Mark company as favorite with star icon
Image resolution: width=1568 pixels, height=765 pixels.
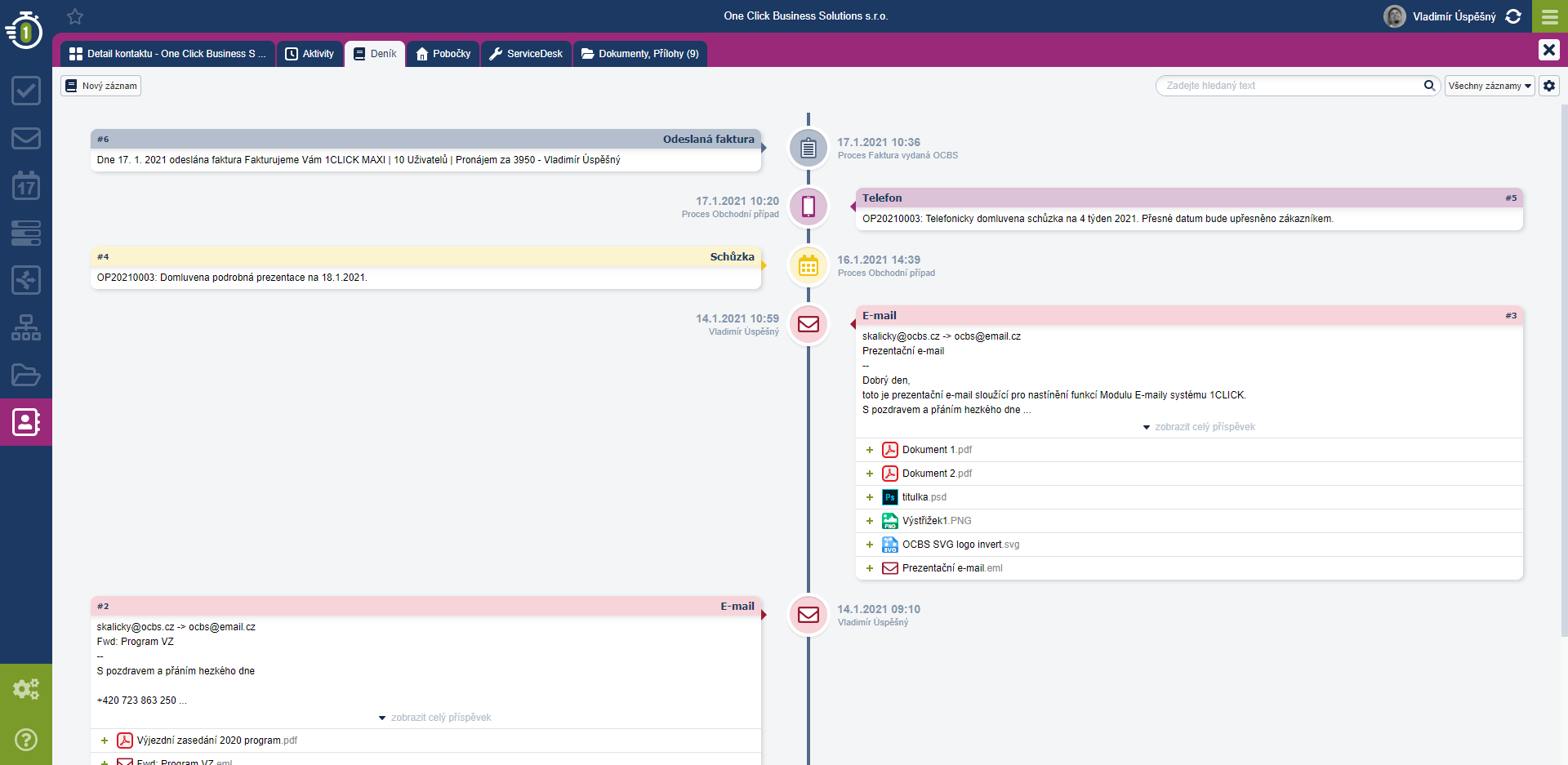pos(75,16)
